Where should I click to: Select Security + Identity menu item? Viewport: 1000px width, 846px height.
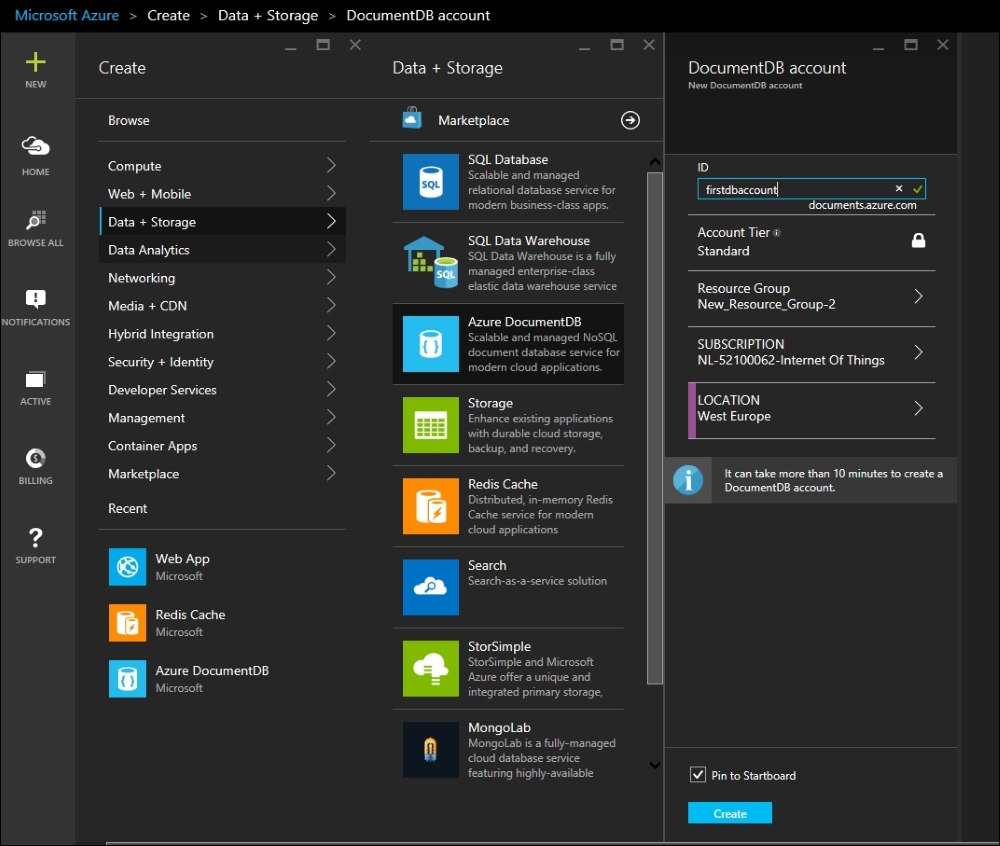click(x=223, y=361)
